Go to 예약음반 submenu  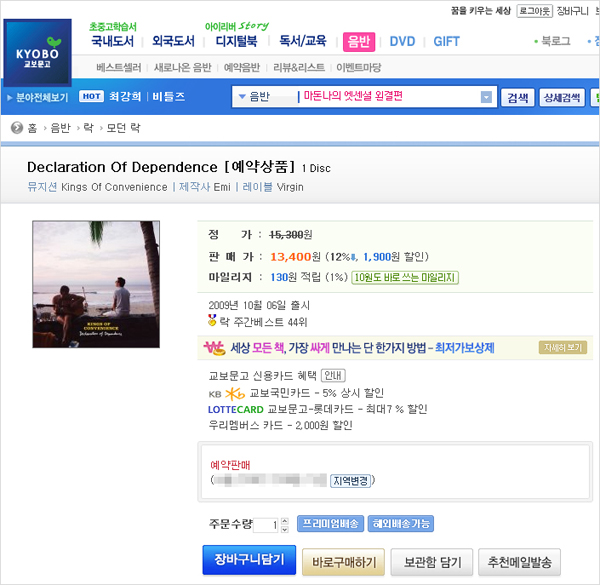pyautogui.click(x=242, y=68)
